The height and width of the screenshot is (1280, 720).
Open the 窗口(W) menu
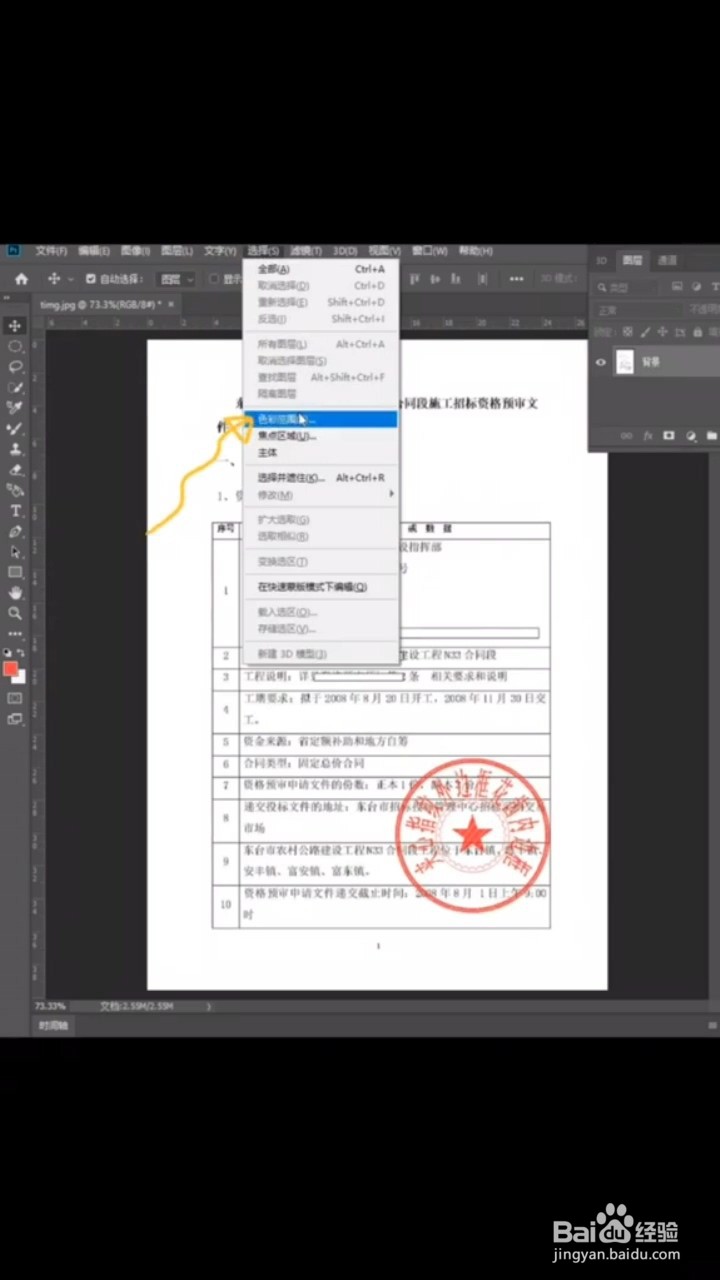(x=429, y=251)
